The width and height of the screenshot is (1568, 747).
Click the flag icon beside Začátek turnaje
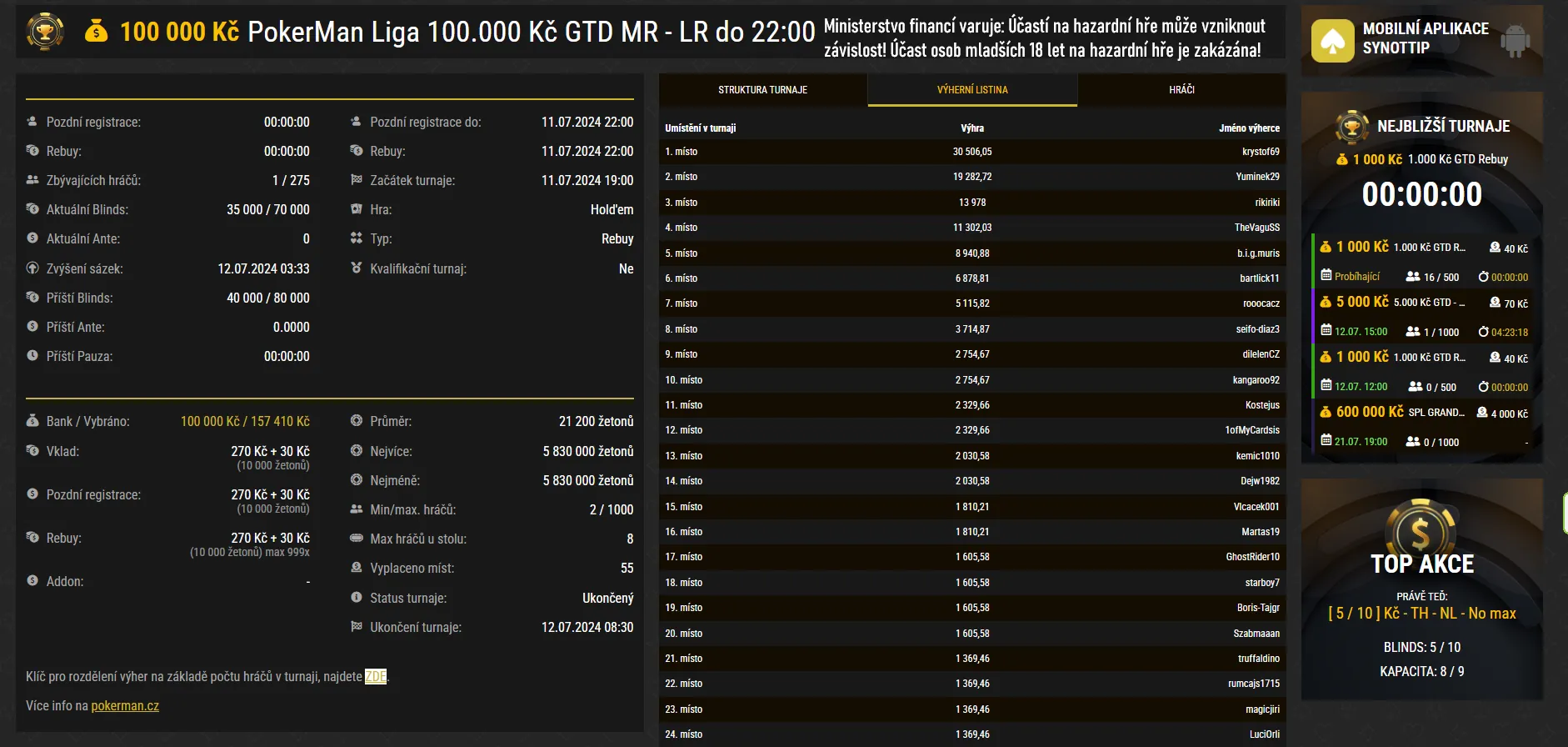coord(357,180)
